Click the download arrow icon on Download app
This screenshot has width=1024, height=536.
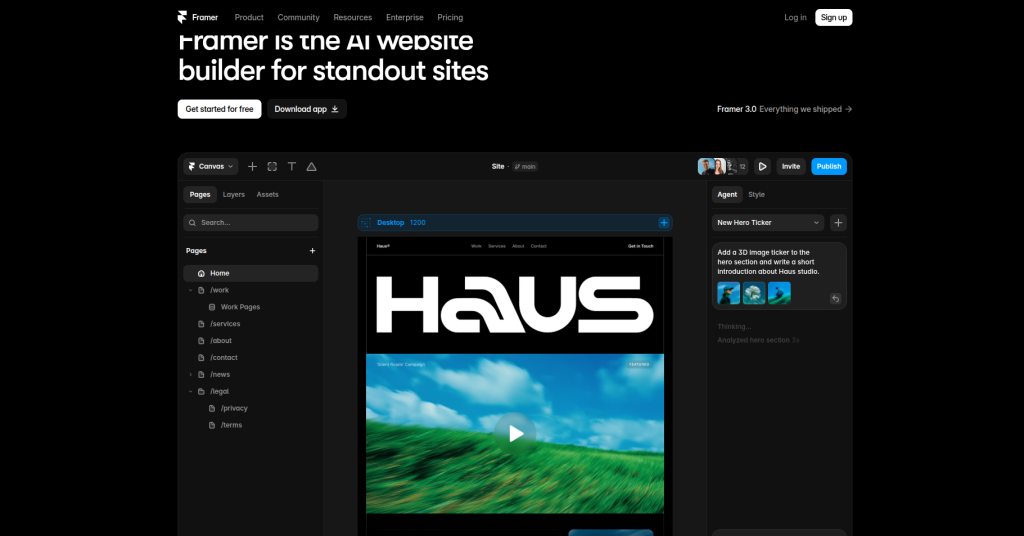[335, 109]
